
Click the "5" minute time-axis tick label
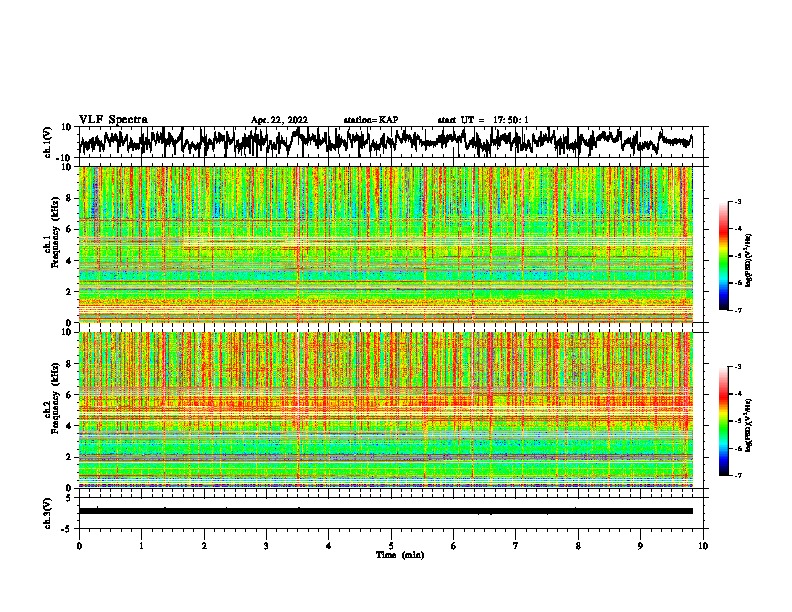tap(391, 546)
